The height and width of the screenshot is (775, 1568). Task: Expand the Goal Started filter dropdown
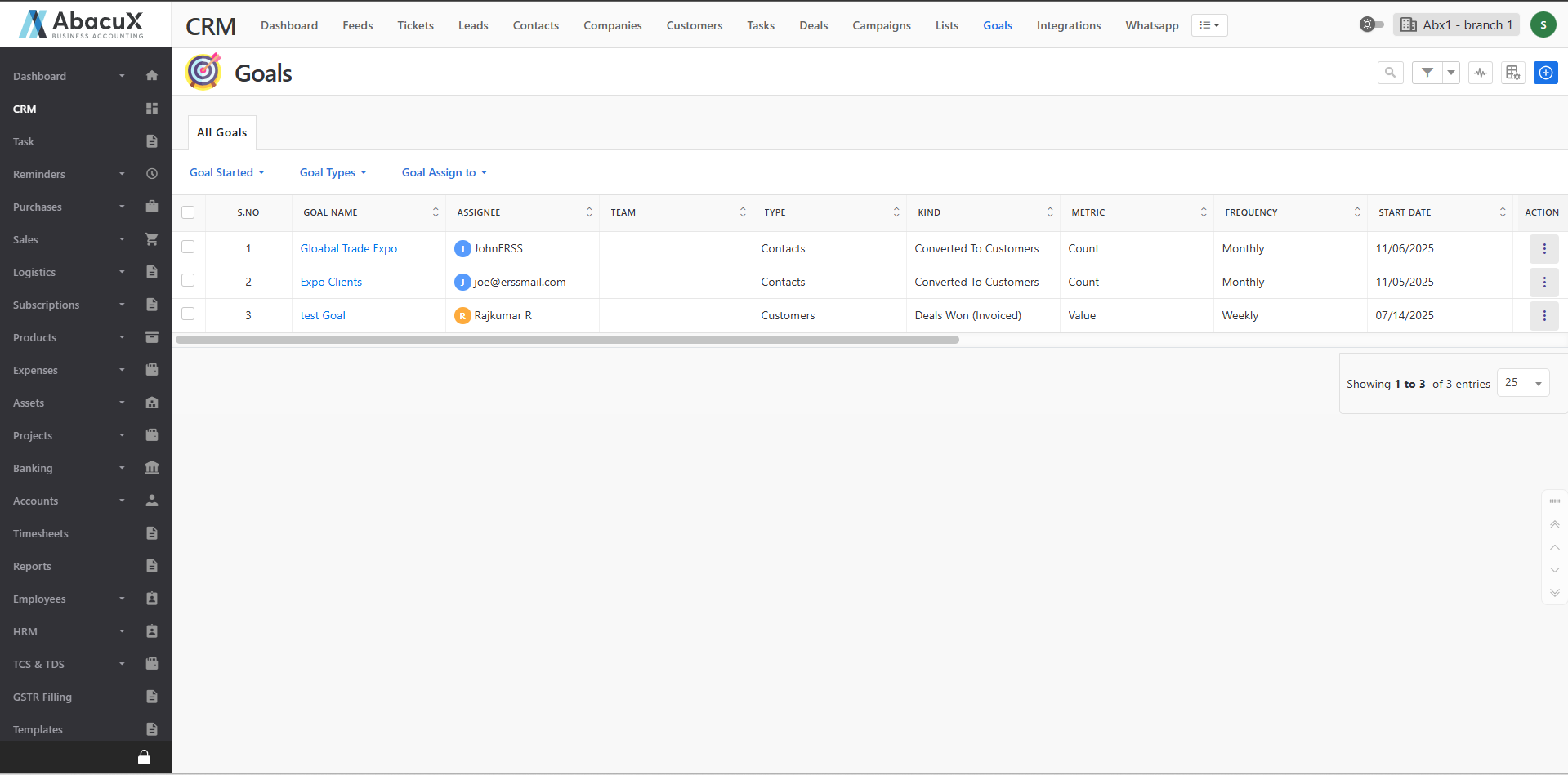226,172
